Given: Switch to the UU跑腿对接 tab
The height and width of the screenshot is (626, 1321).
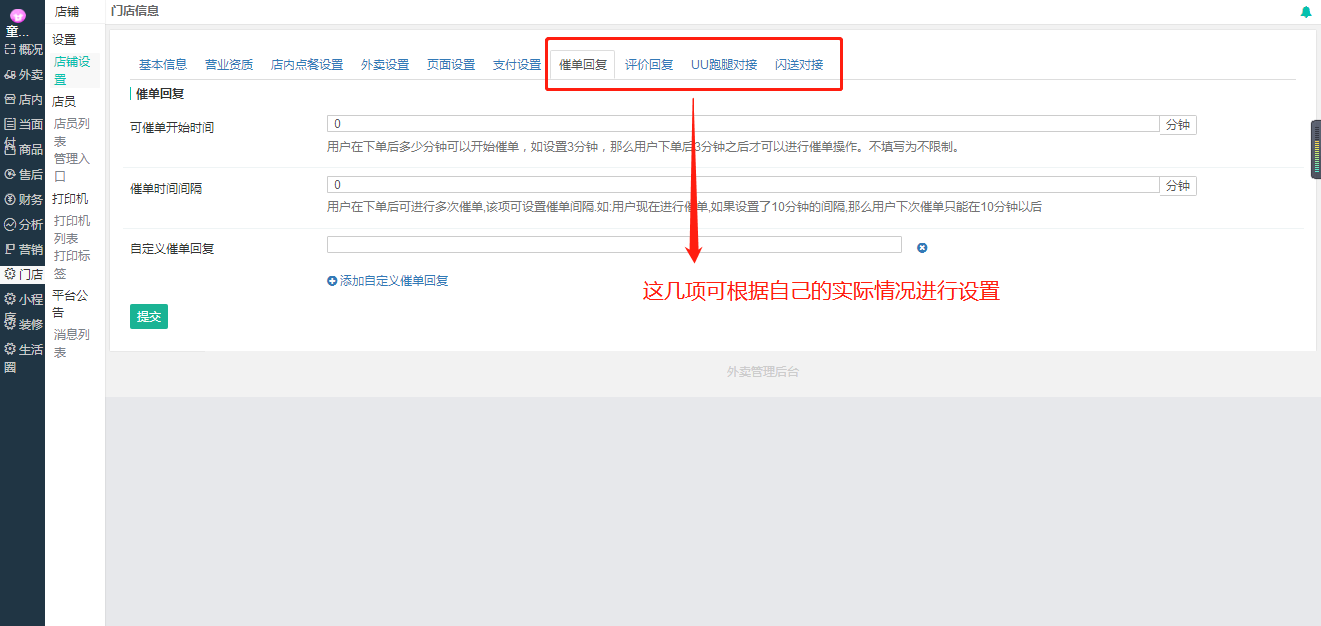Looking at the screenshot, I should pos(724,65).
